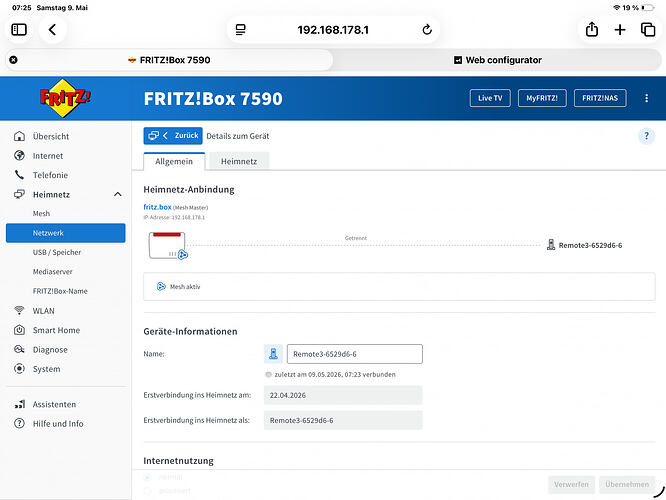Open the share sheet icon
The width and height of the screenshot is (666, 500).
tap(592, 30)
